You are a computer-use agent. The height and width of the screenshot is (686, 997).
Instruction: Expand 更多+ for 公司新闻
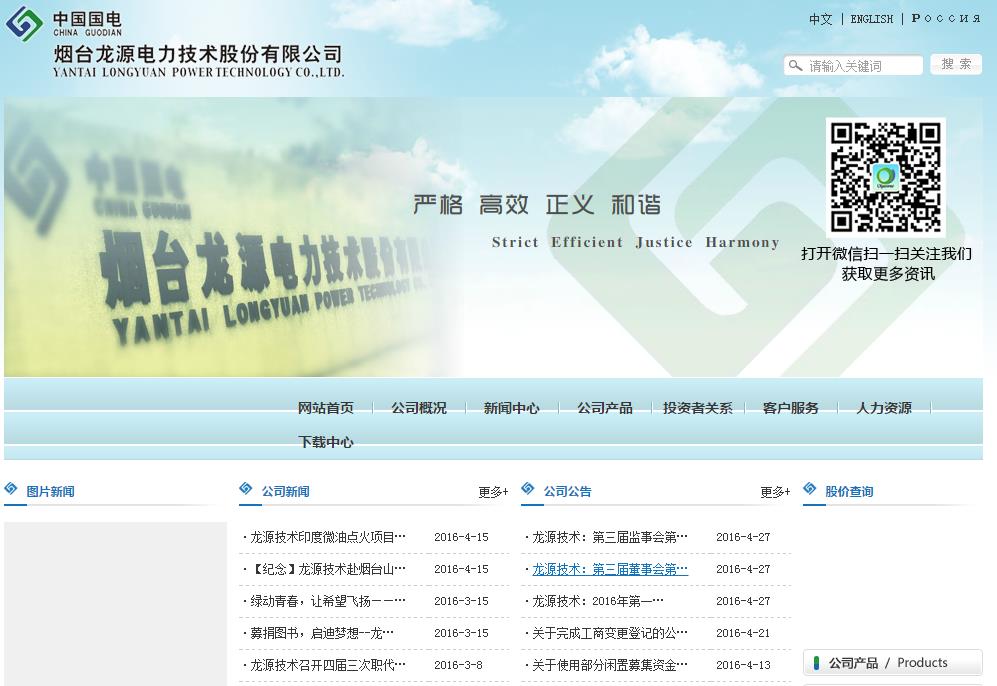(x=493, y=492)
